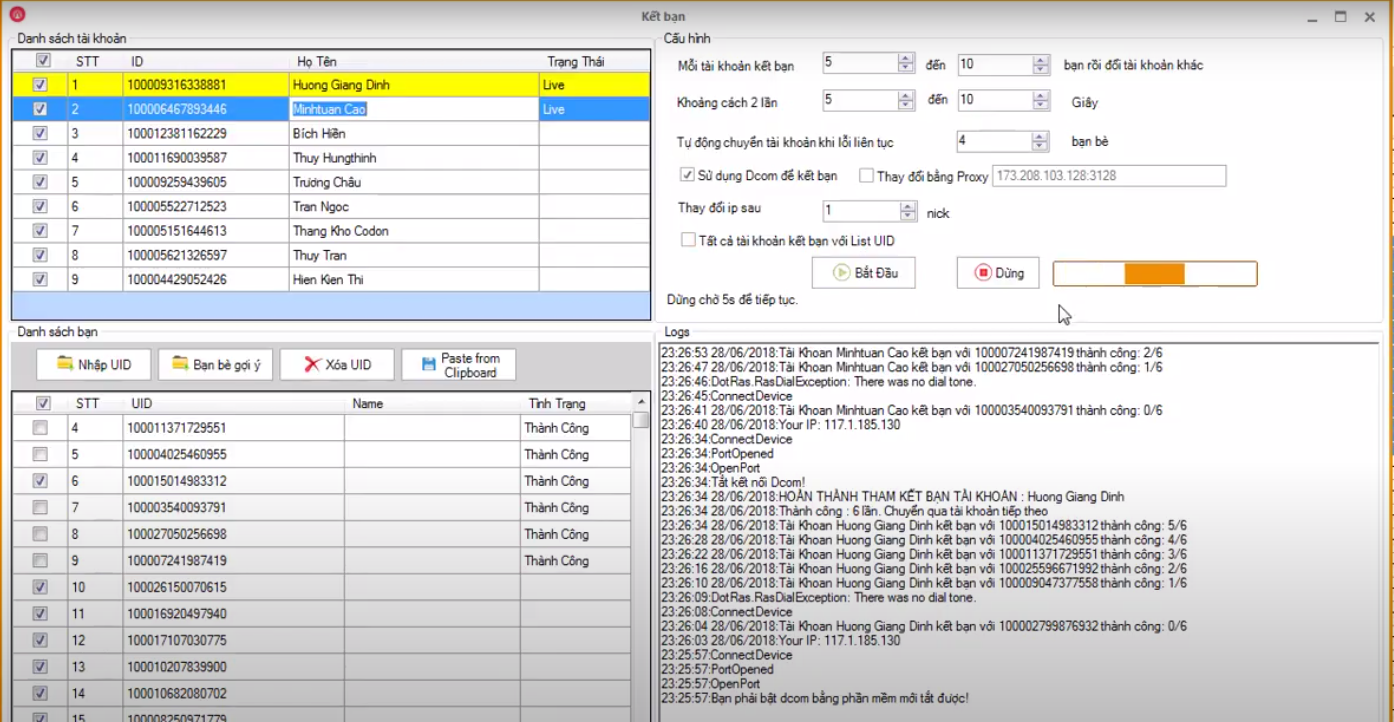Uncheck the checkbox for Huong Giang Dinh
The height and width of the screenshot is (722, 1394).
pyautogui.click(x=40, y=85)
